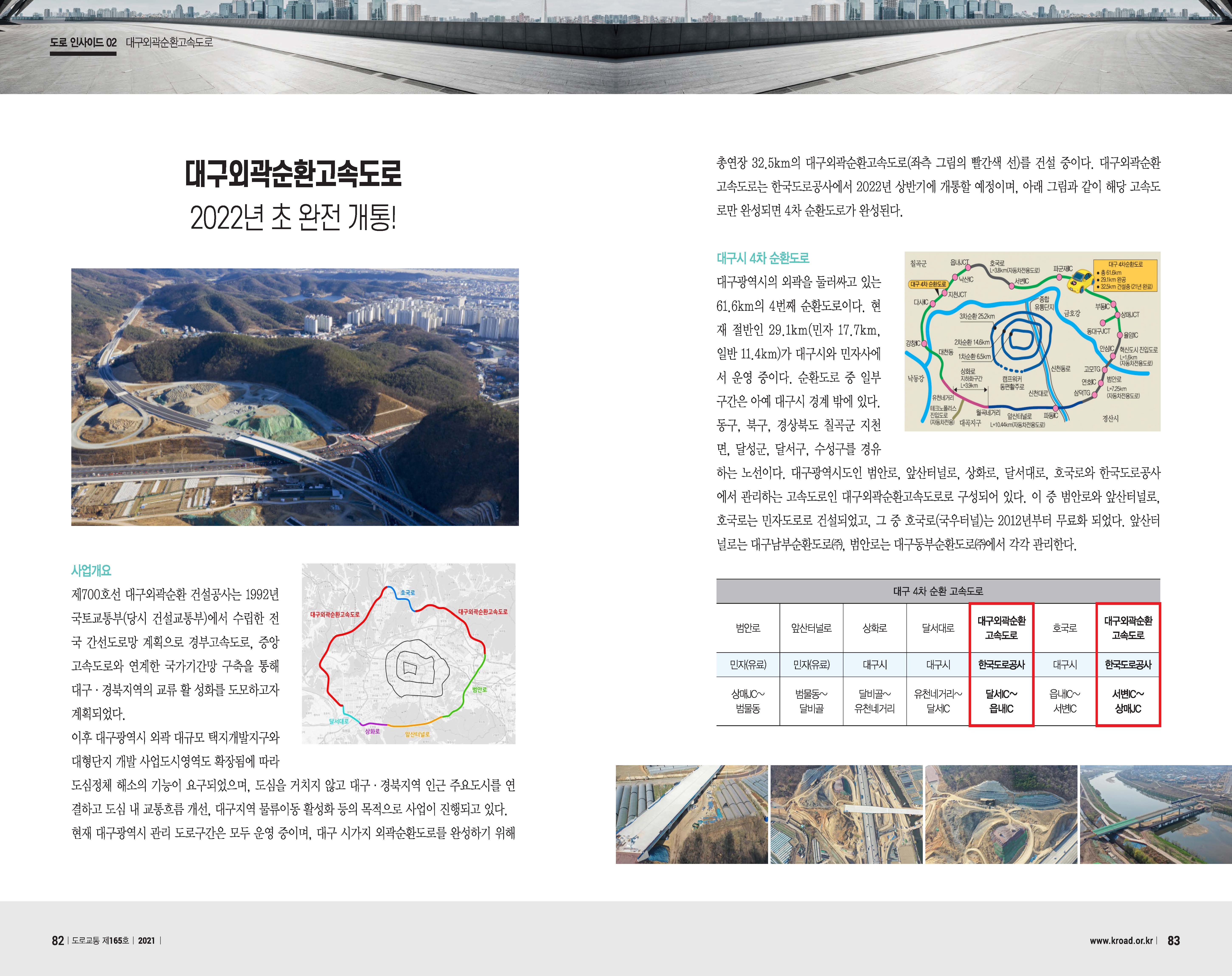This screenshot has width=1232, height=976.
Task: Click the 앞산터널로 table cell
Action: point(812,628)
